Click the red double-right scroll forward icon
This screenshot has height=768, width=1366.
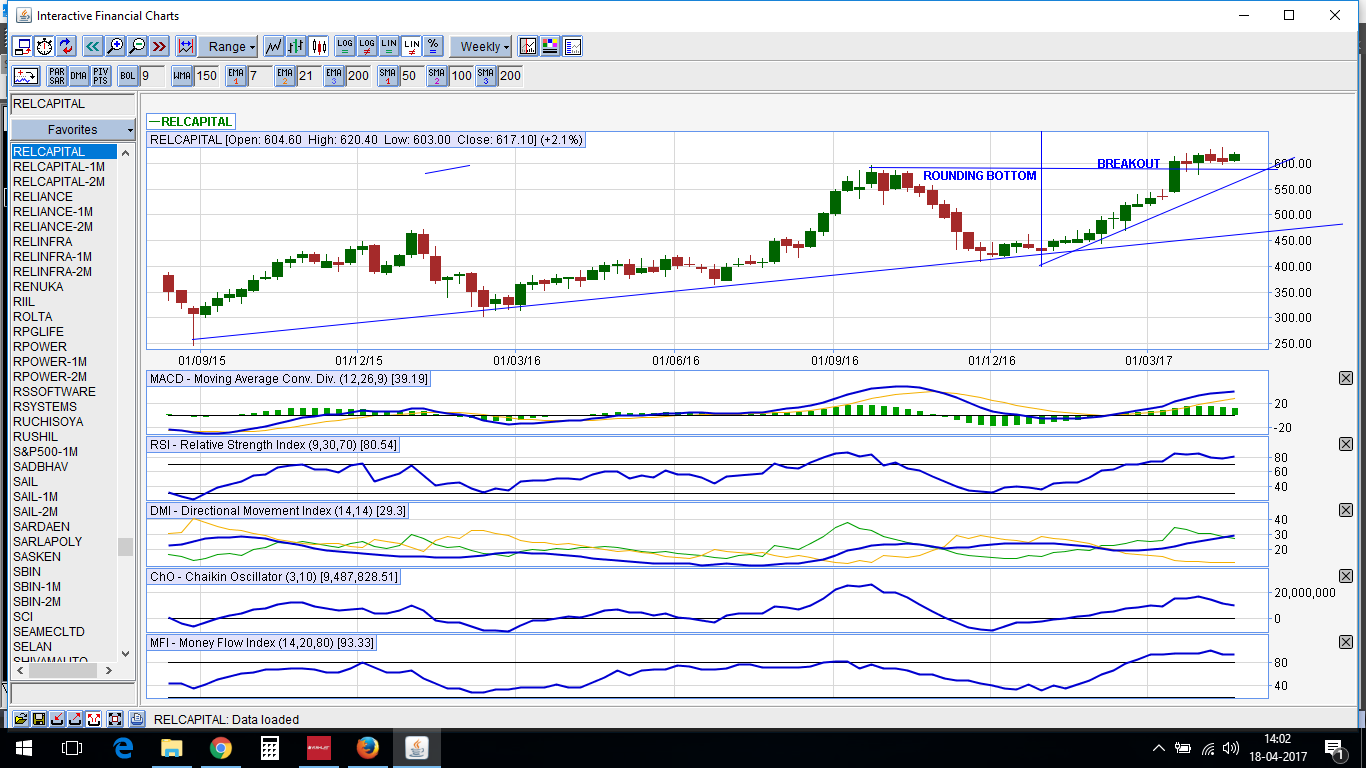pos(159,46)
